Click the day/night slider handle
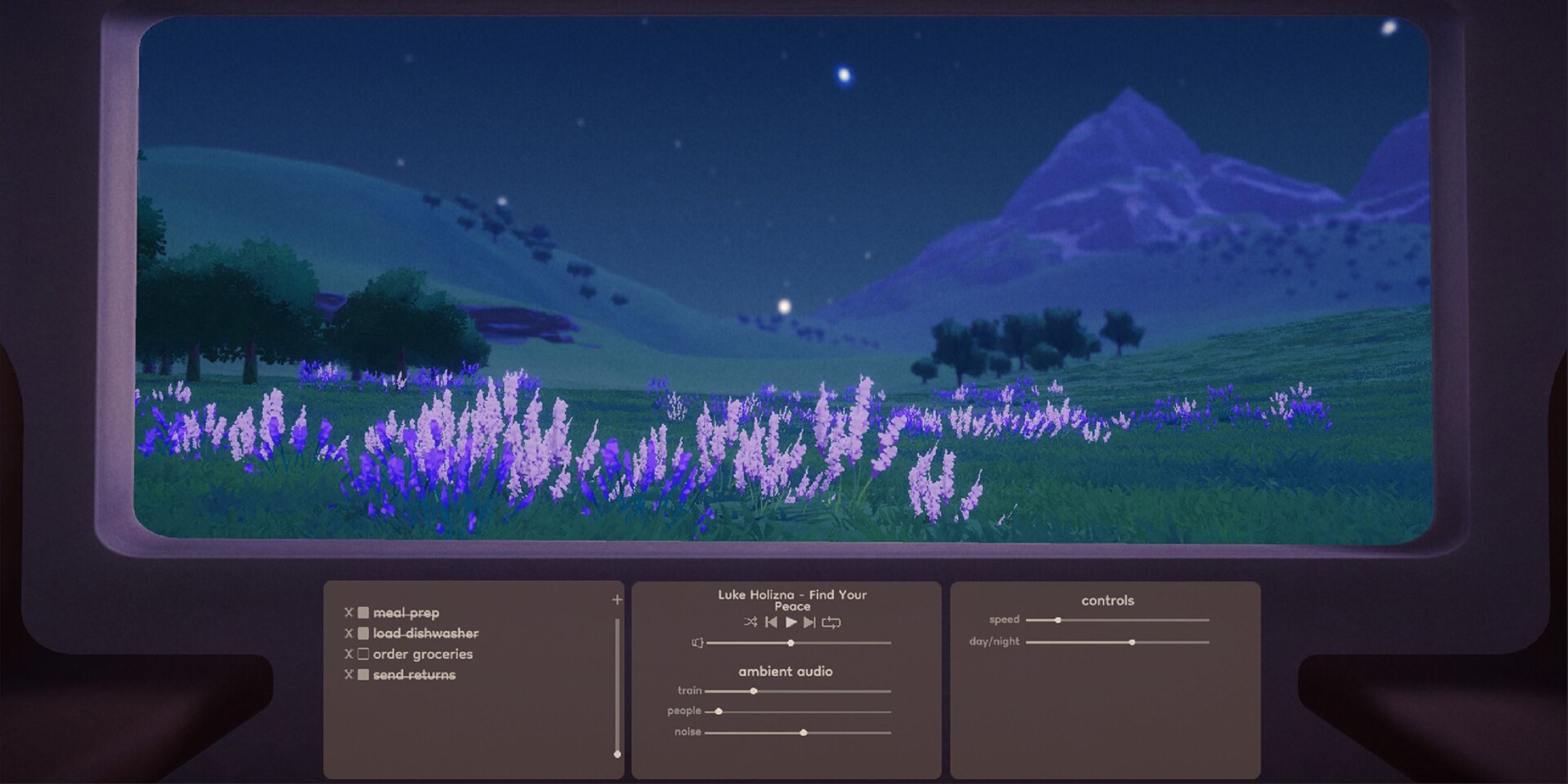 pyautogui.click(x=1132, y=642)
